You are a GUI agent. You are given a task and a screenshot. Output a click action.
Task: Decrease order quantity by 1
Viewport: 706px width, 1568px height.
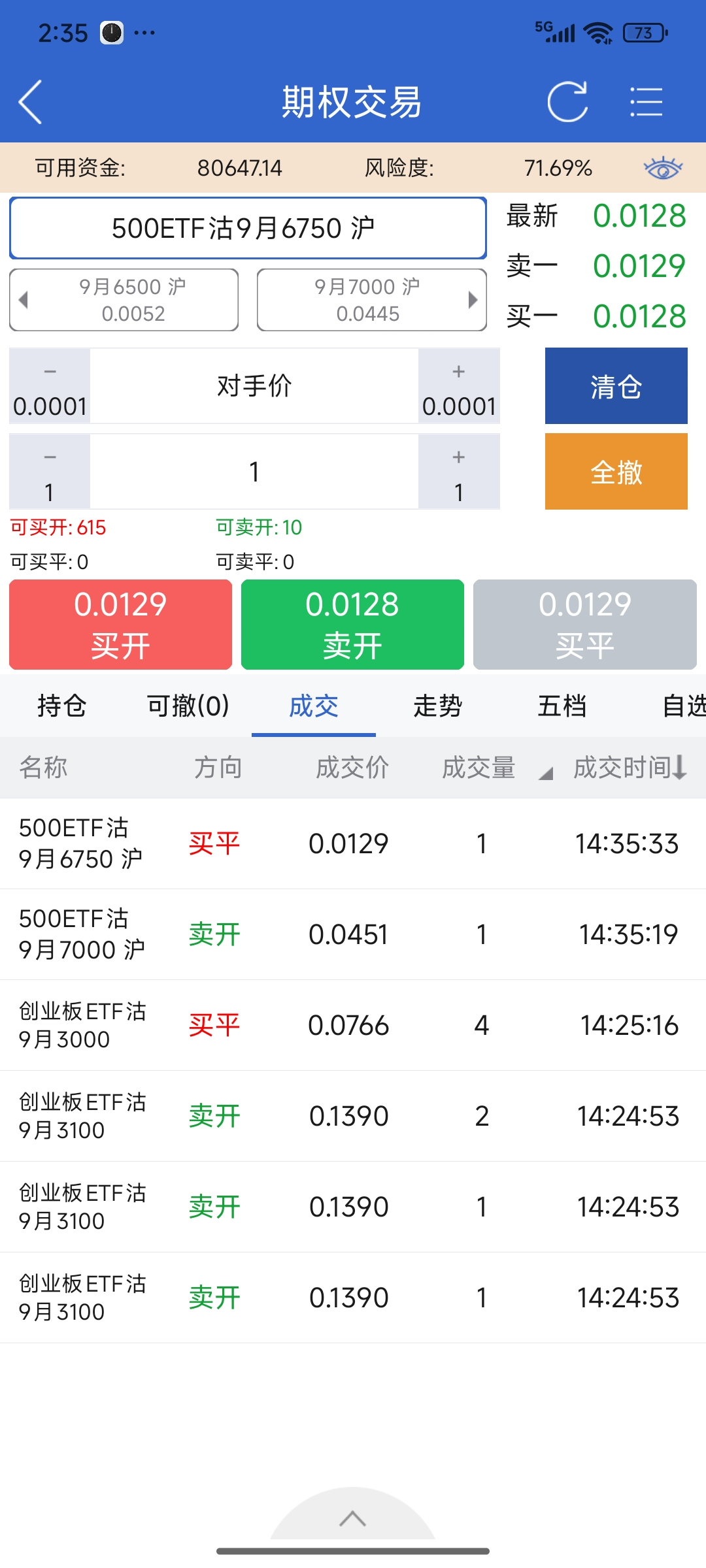(50, 472)
